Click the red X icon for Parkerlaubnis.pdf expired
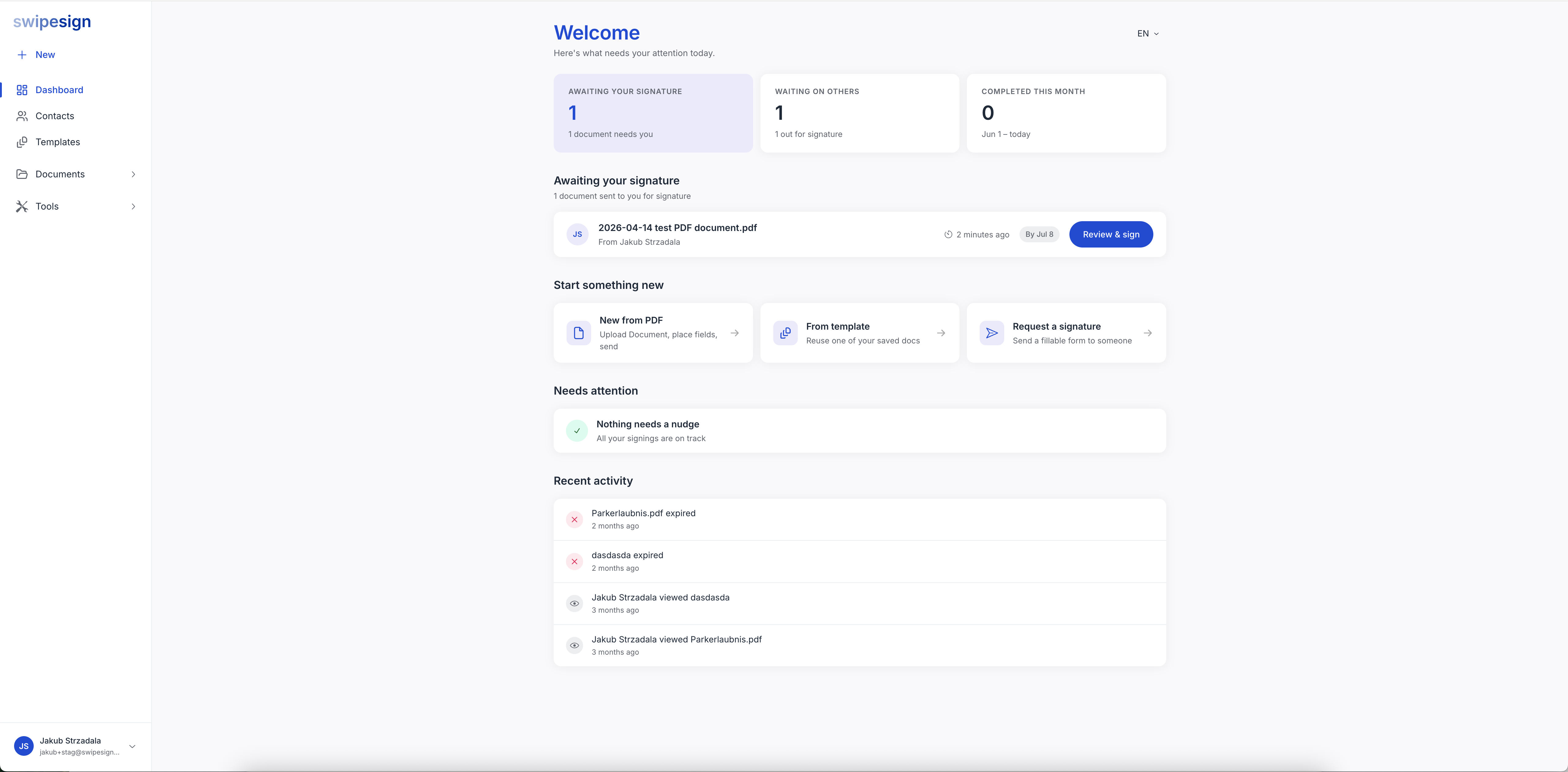The width and height of the screenshot is (1568, 772). [x=574, y=519]
